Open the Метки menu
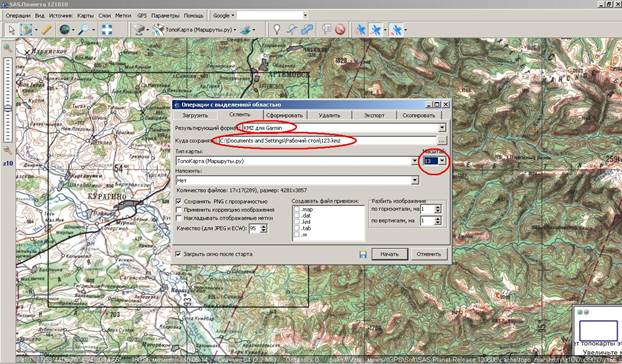This screenshot has height=364, width=622. pyautogui.click(x=123, y=15)
